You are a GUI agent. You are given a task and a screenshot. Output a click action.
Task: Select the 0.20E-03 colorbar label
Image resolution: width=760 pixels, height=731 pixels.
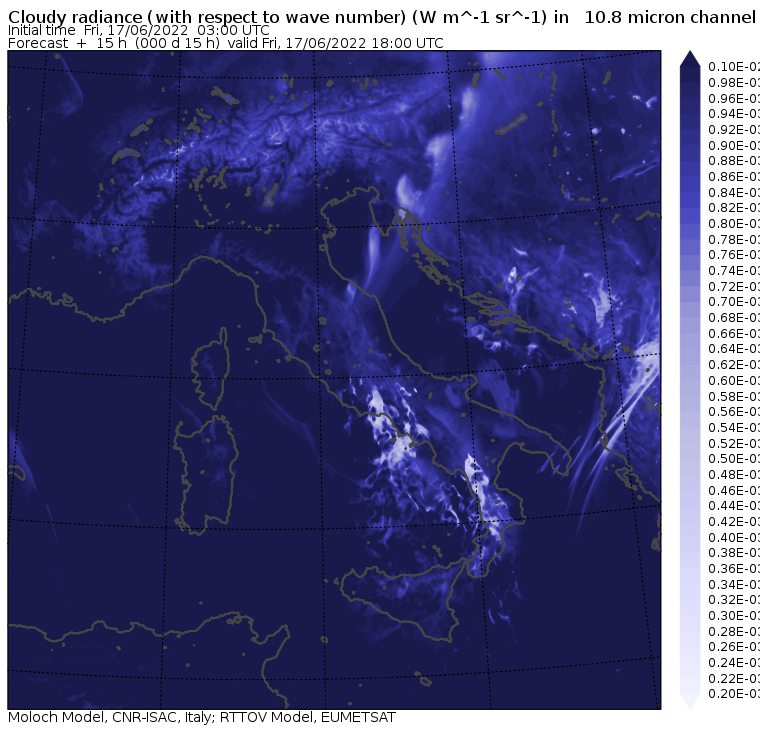pos(734,694)
